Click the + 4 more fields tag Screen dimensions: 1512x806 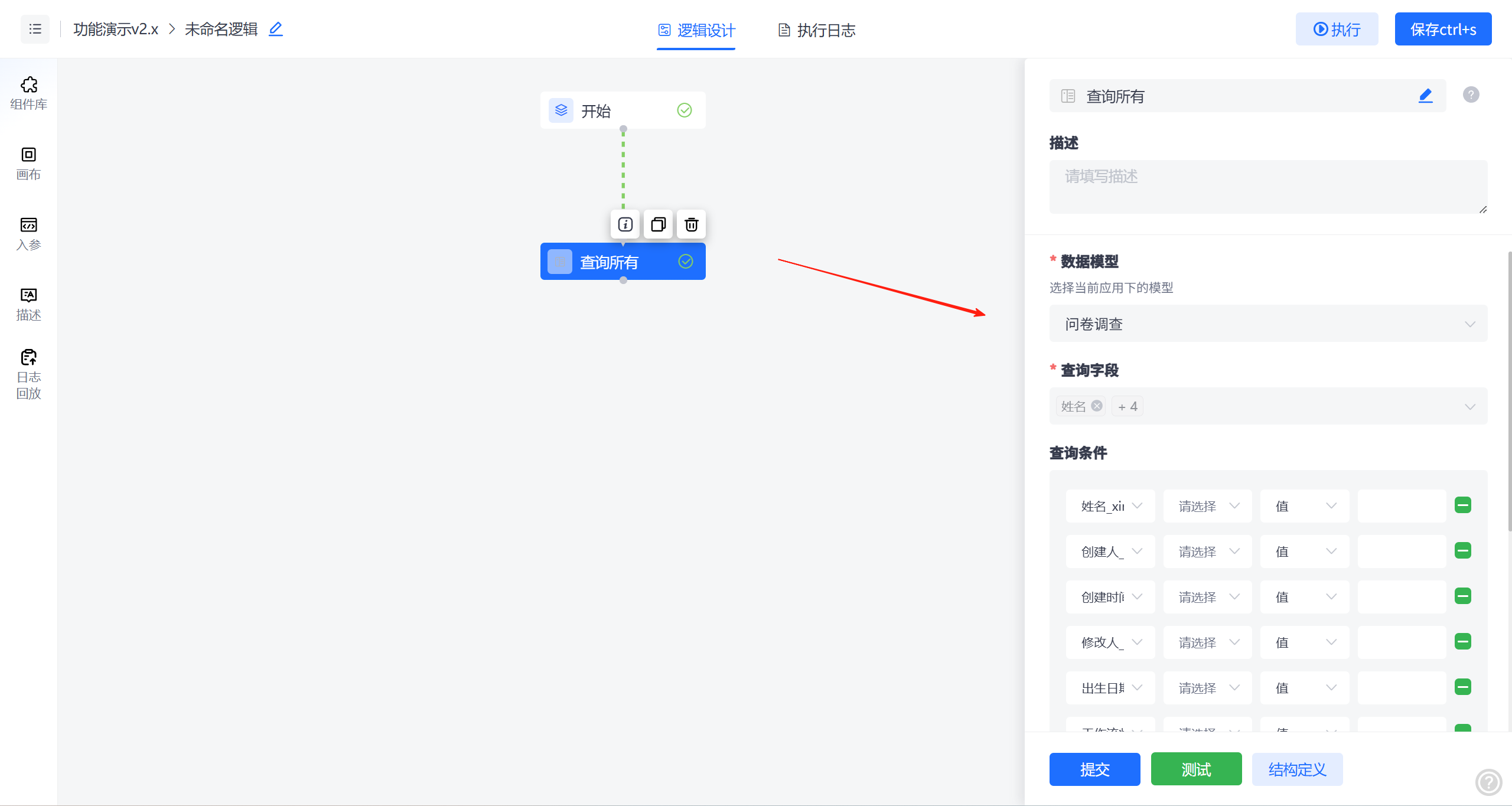[x=1127, y=406]
